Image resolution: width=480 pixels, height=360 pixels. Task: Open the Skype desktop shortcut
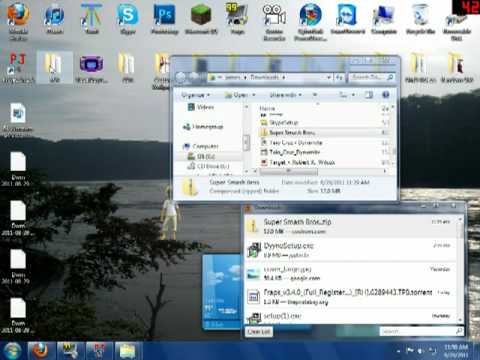[127, 19]
